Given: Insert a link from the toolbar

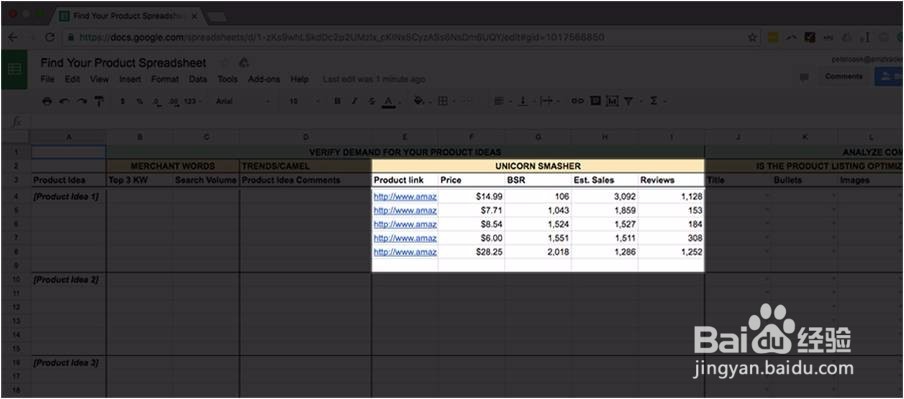Looking at the screenshot, I should pos(577,101).
